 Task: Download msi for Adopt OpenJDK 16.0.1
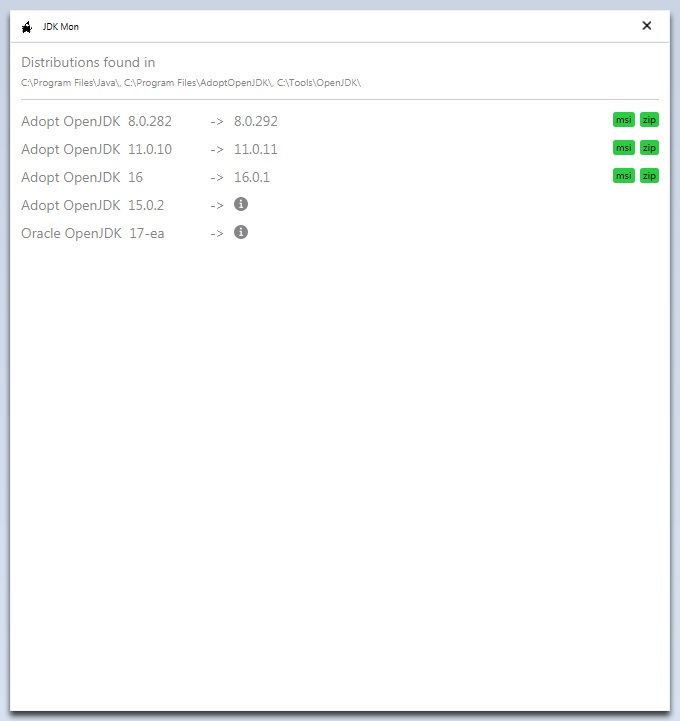point(623,176)
